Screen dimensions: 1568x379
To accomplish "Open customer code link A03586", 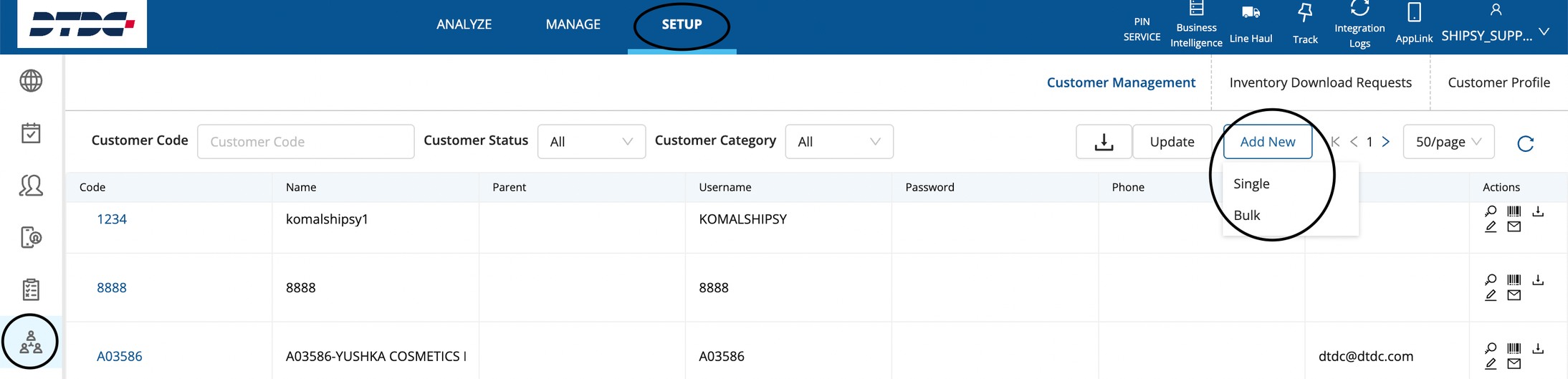I will pyautogui.click(x=119, y=356).
